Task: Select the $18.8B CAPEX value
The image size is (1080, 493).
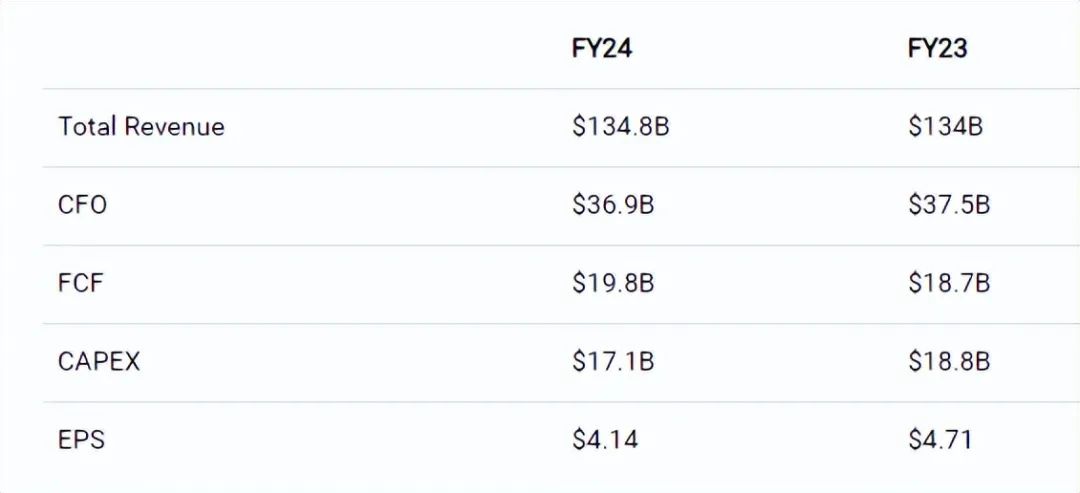Action: [948, 361]
